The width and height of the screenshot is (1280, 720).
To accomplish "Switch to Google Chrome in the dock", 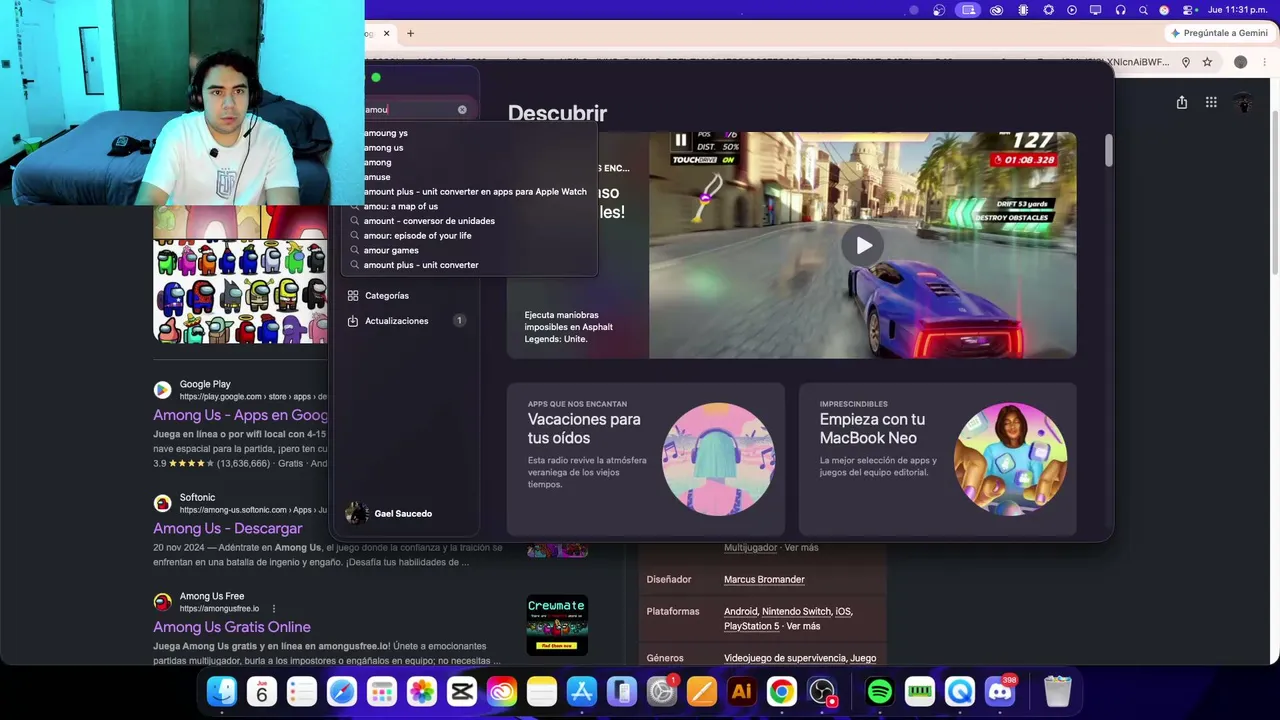I will (x=782, y=691).
